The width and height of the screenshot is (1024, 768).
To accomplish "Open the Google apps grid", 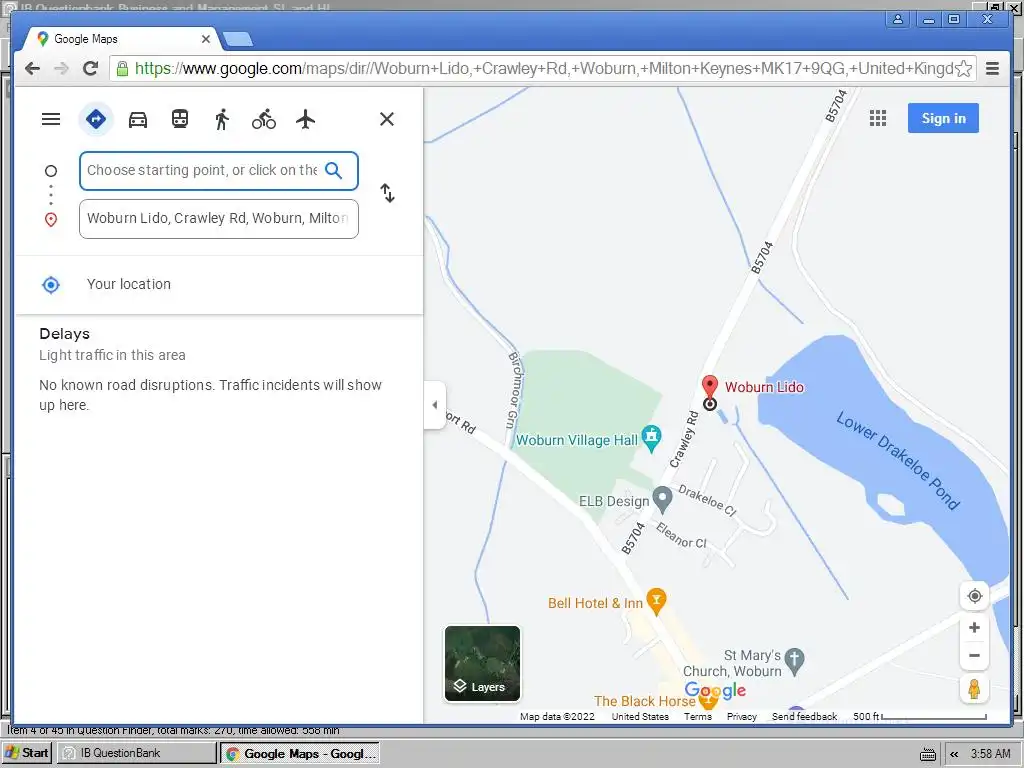I will pos(878,118).
